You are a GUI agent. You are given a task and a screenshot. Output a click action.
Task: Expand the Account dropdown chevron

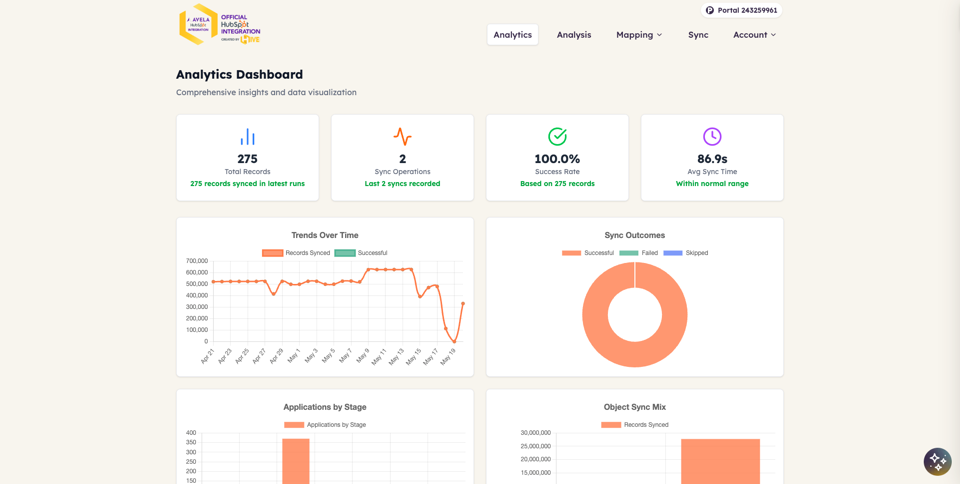(773, 35)
